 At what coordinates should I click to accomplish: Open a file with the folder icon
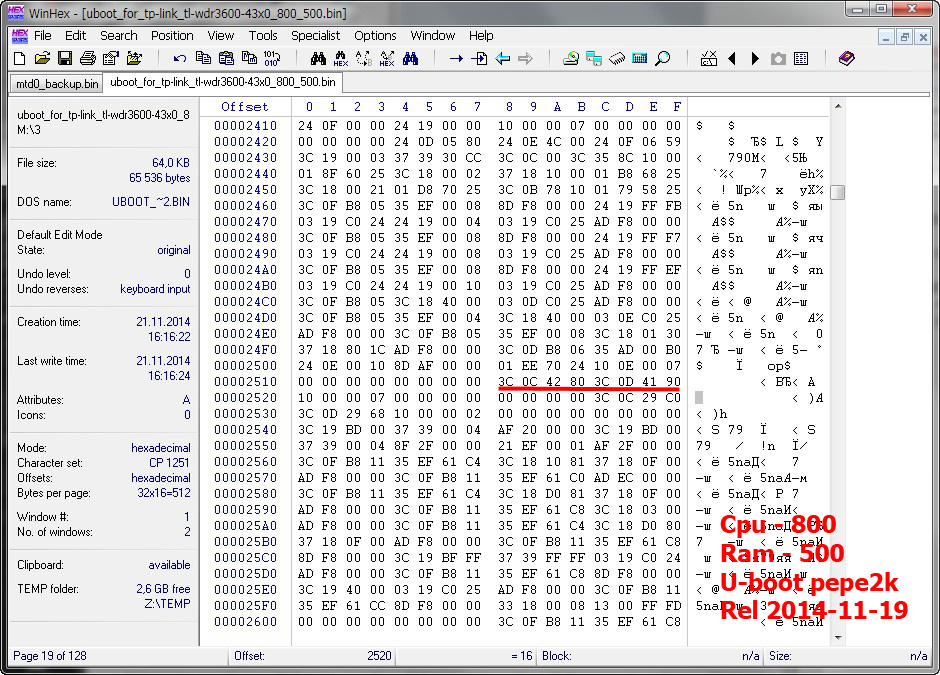tap(42, 59)
